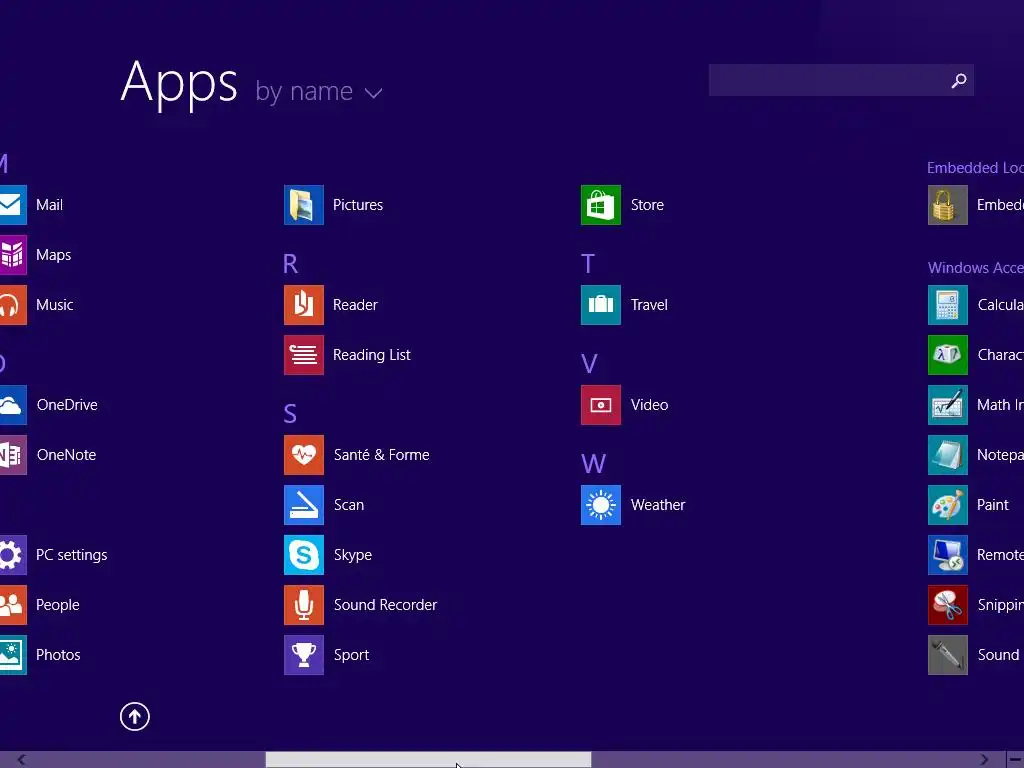
Task: Click the 'Sport' text label
Action: click(351, 655)
